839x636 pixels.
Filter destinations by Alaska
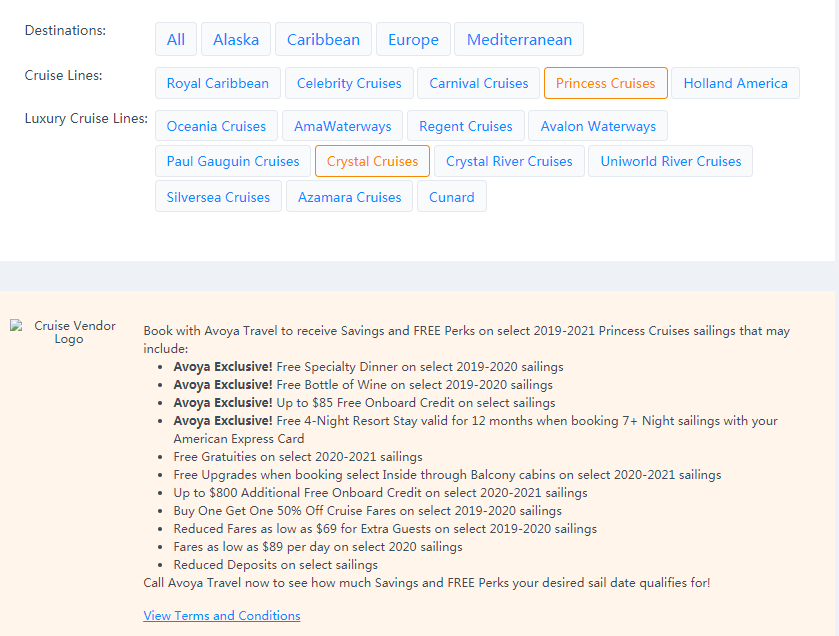pos(236,39)
